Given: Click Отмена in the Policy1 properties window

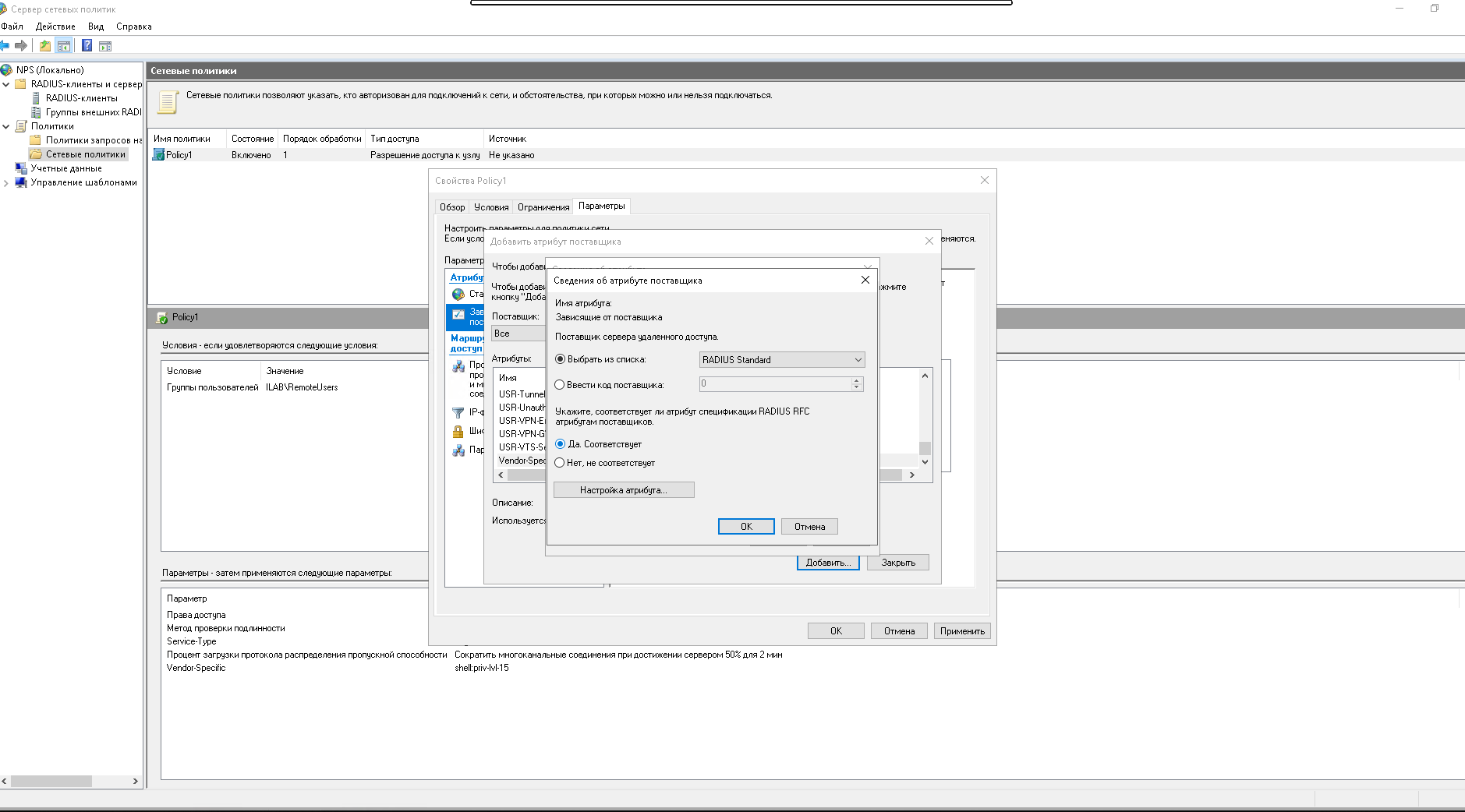Looking at the screenshot, I should coord(899,631).
